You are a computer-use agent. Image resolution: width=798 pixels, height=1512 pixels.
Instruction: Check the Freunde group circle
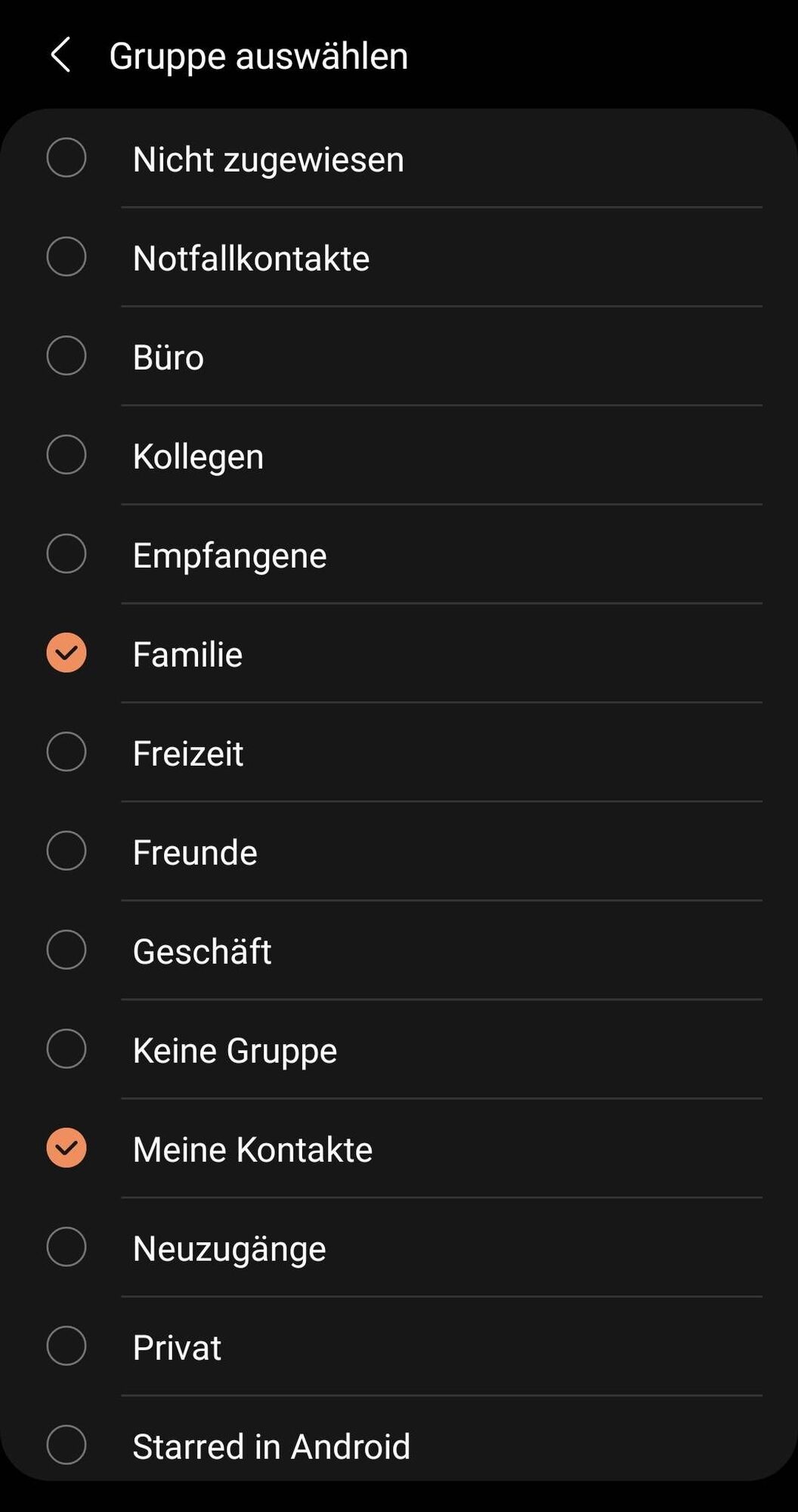coord(66,850)
